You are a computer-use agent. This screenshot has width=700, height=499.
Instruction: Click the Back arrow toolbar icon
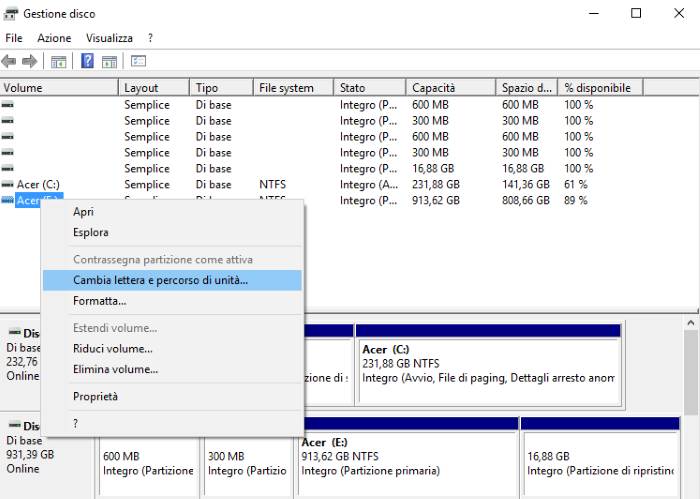(x=9, y=61)
